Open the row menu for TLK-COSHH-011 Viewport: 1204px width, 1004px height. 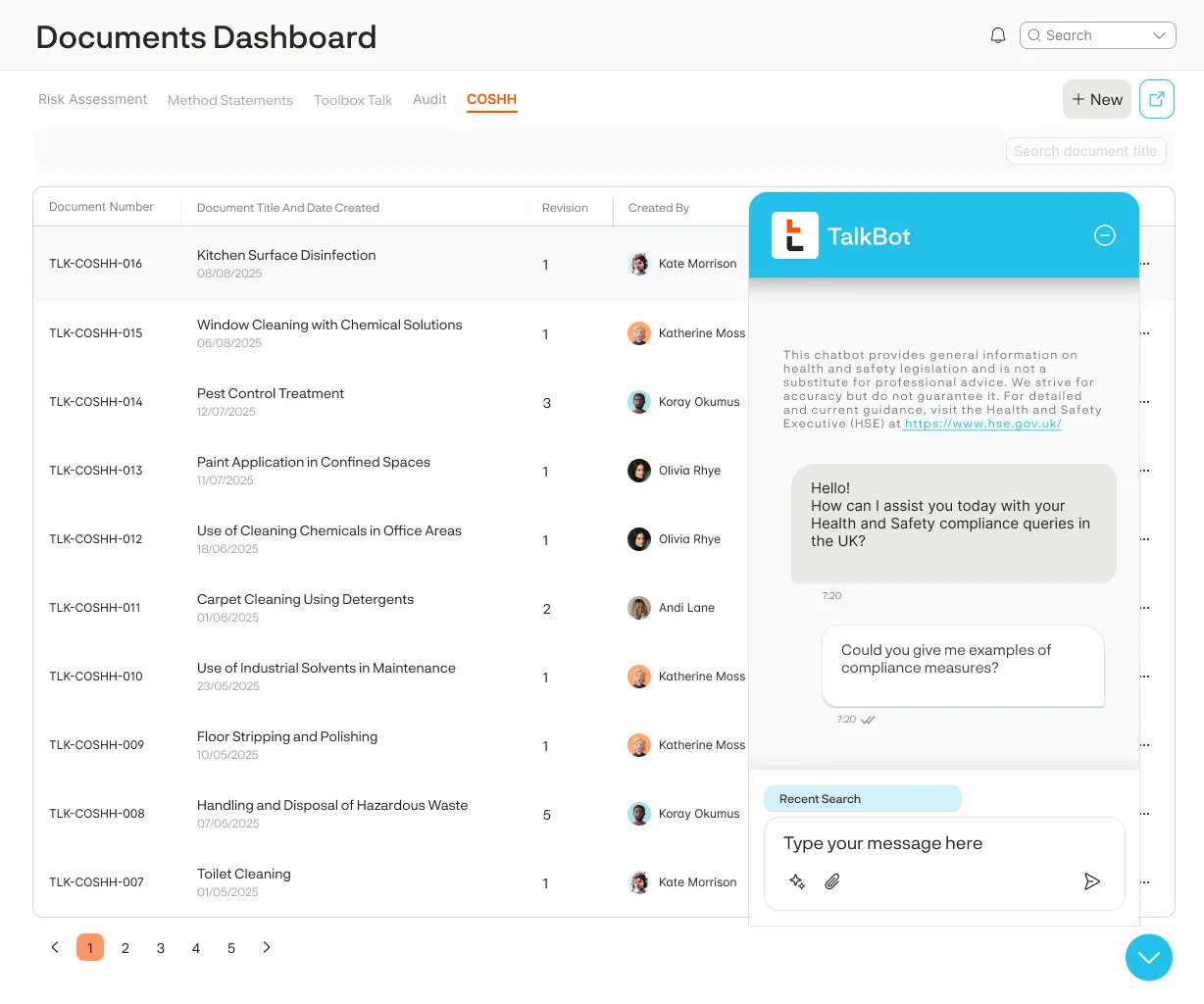click(x=1145, y=608)
